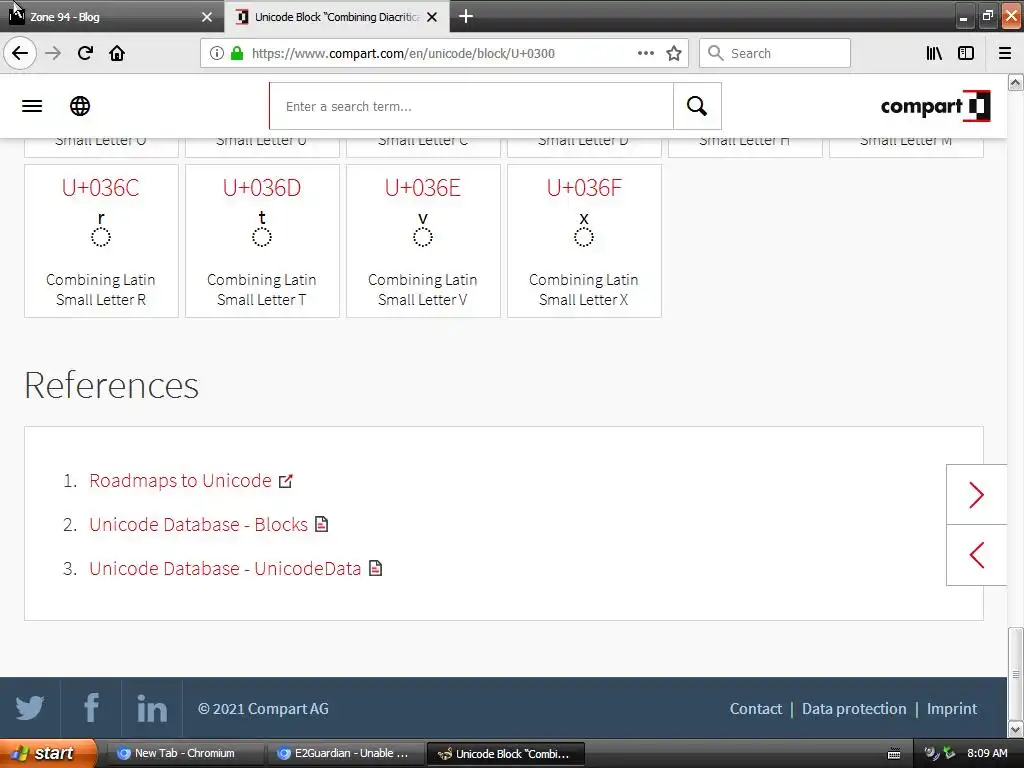1024x768 pixels.
Task: Open the U+036C Combining Latin Small Letter R card
Action: tap(101, 240)
